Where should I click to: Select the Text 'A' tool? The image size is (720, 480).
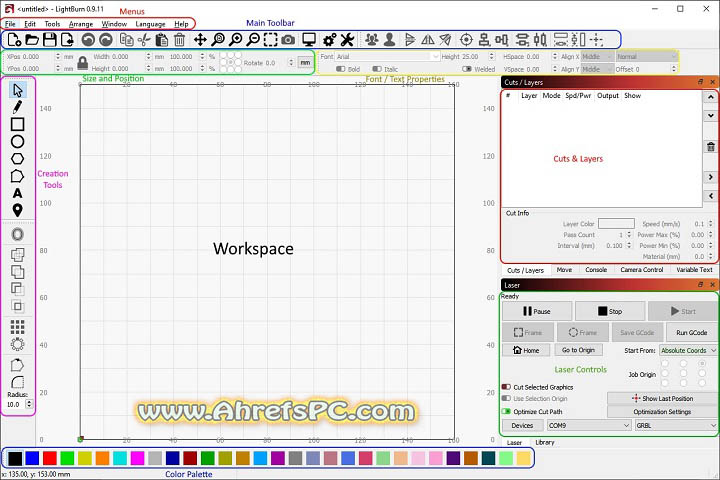coord(17,193)
